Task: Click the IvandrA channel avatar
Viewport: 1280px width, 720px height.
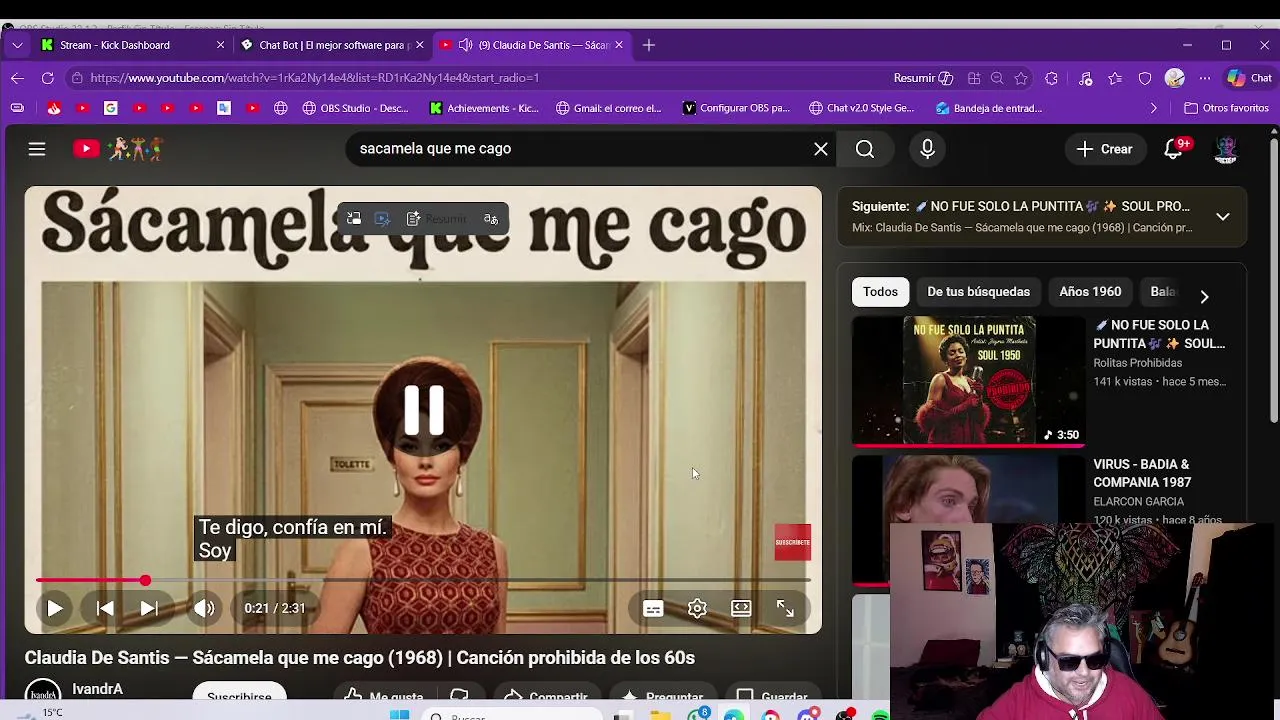Action: [x=42, y=692]
